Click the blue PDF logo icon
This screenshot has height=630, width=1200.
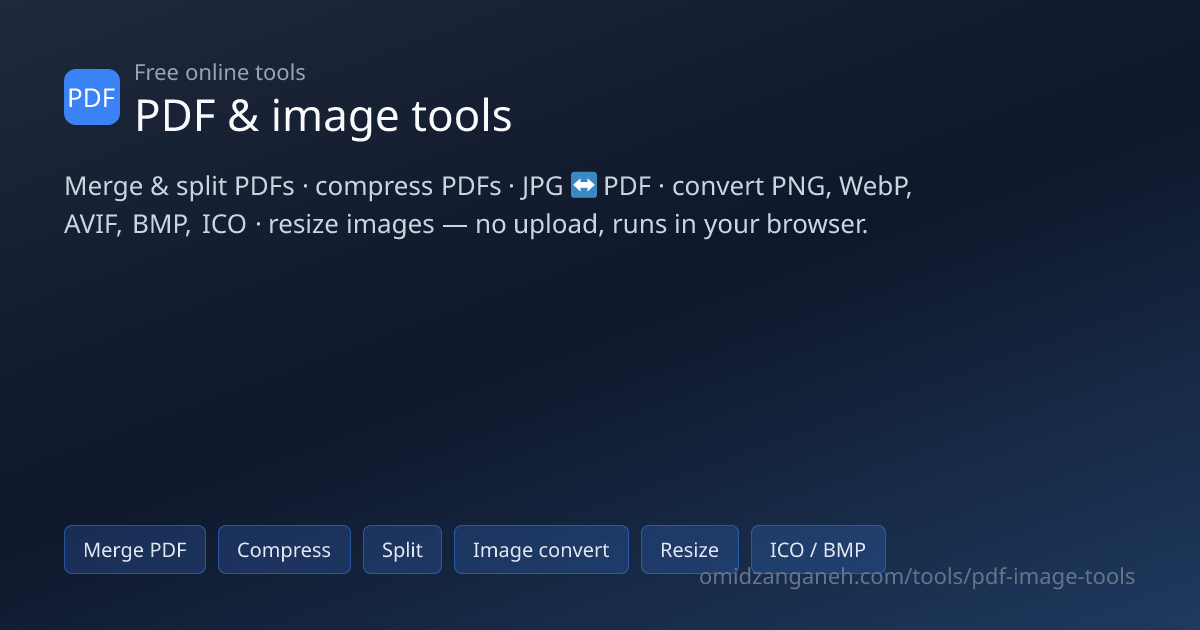pos(92,97)
